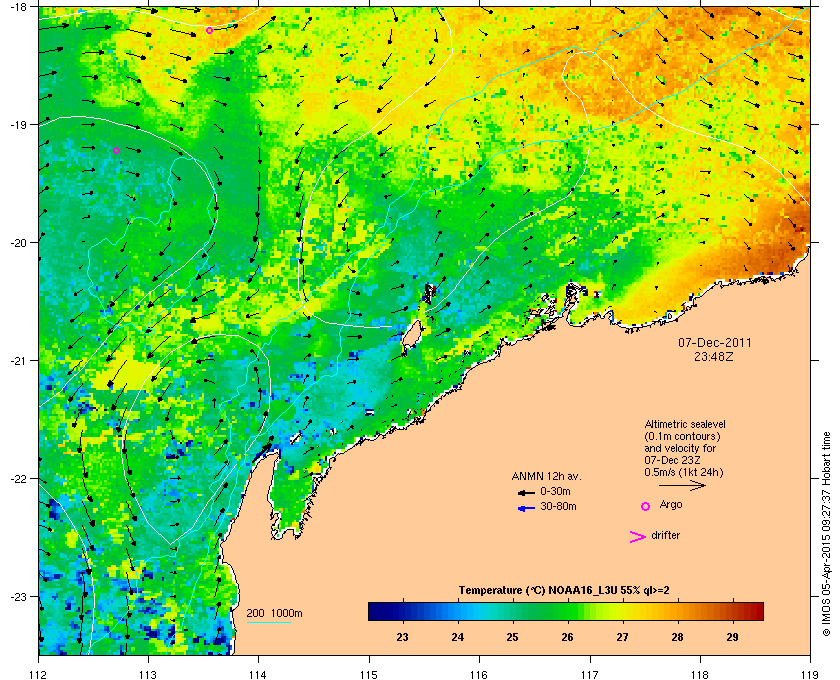Click the Temperature NOAA16_L3U colorbar title
Viewport: 840px width, 680px height.
click(564, 591)
